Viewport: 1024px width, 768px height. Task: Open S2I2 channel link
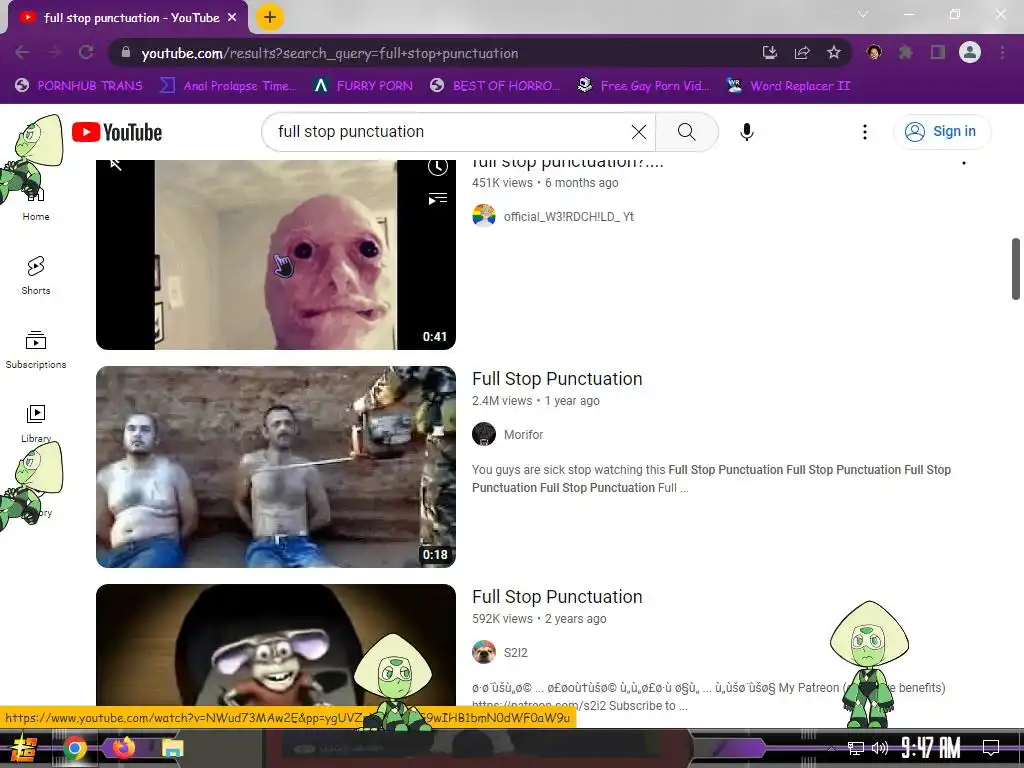click(x=515, y=652)
